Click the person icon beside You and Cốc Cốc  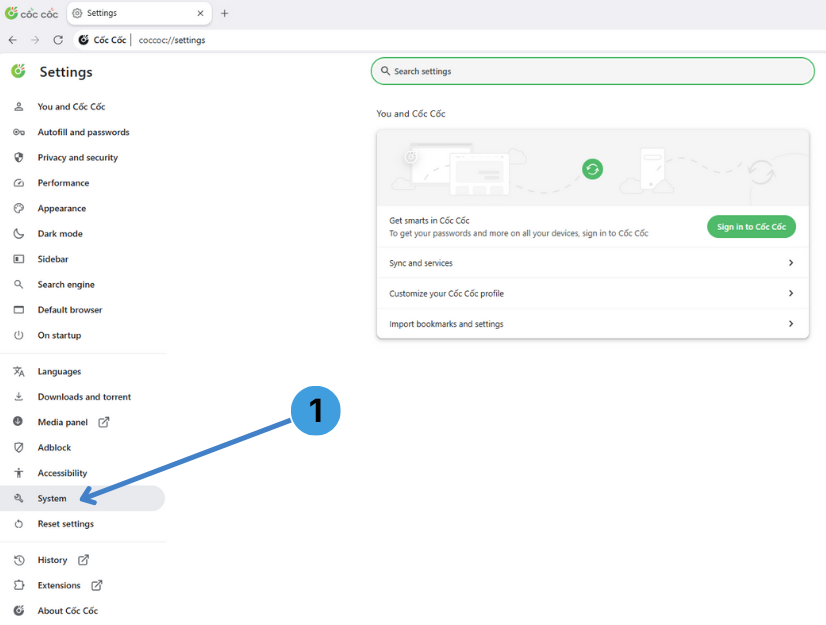click(x=18, y=106)
